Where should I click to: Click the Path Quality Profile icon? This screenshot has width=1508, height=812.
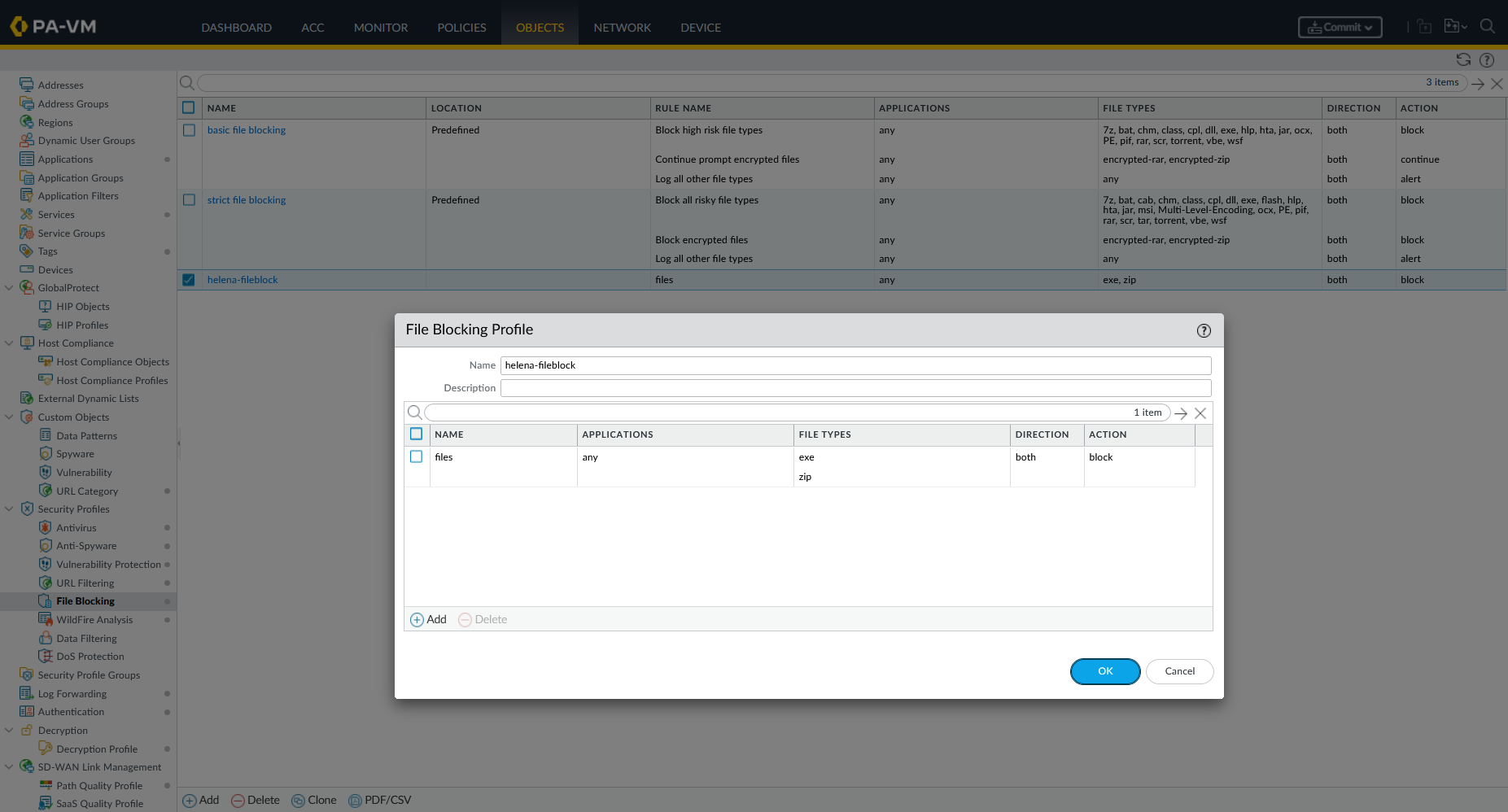click(x=46, y=785)
